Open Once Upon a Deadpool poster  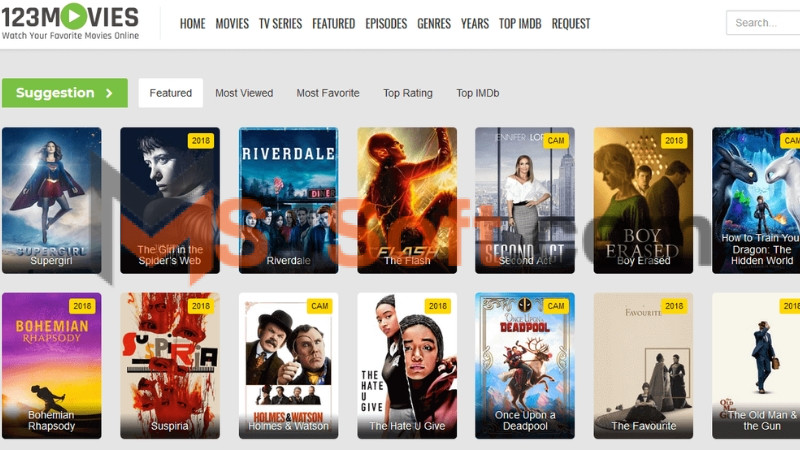pyautogui.click(x=525, y=366)
